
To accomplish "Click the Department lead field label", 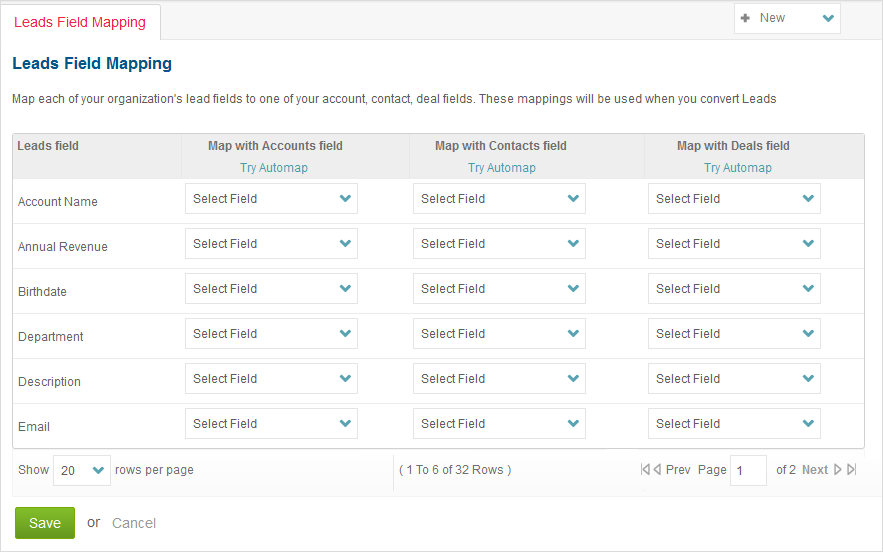I will 51,337.
